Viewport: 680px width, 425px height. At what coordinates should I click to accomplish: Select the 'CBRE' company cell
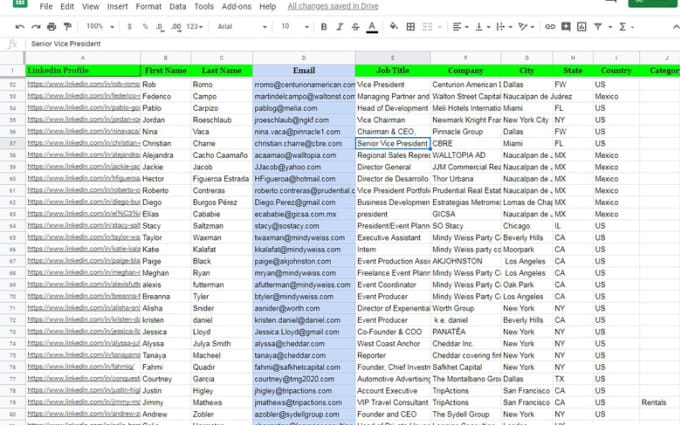tap(465, 144)
